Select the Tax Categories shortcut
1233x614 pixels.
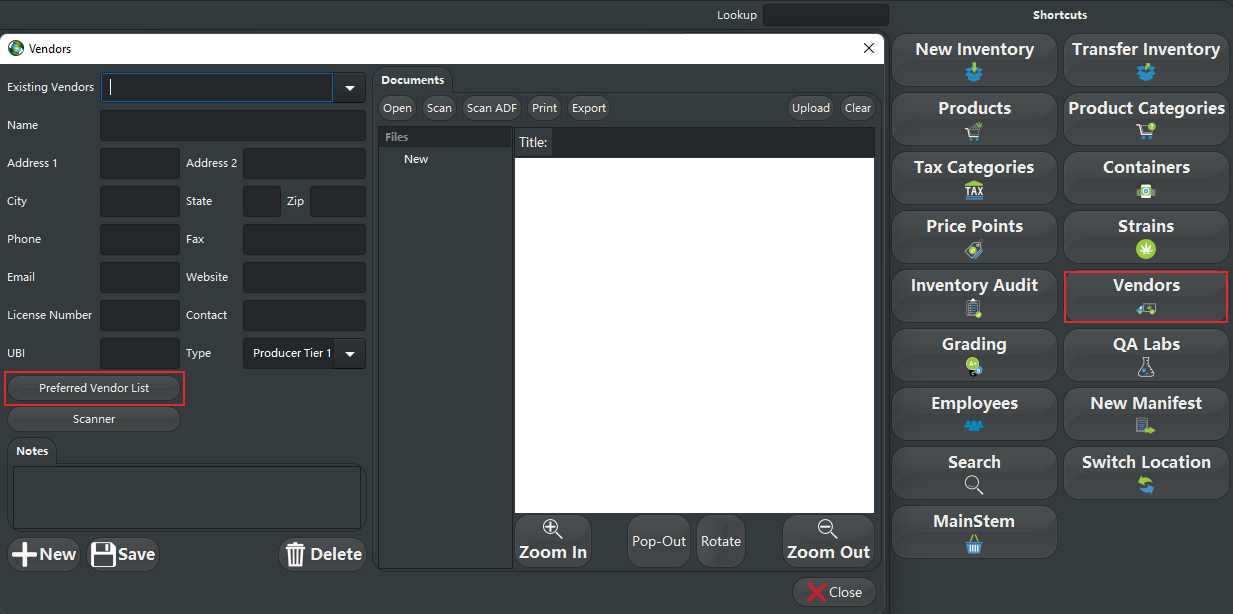pos(973,177)
